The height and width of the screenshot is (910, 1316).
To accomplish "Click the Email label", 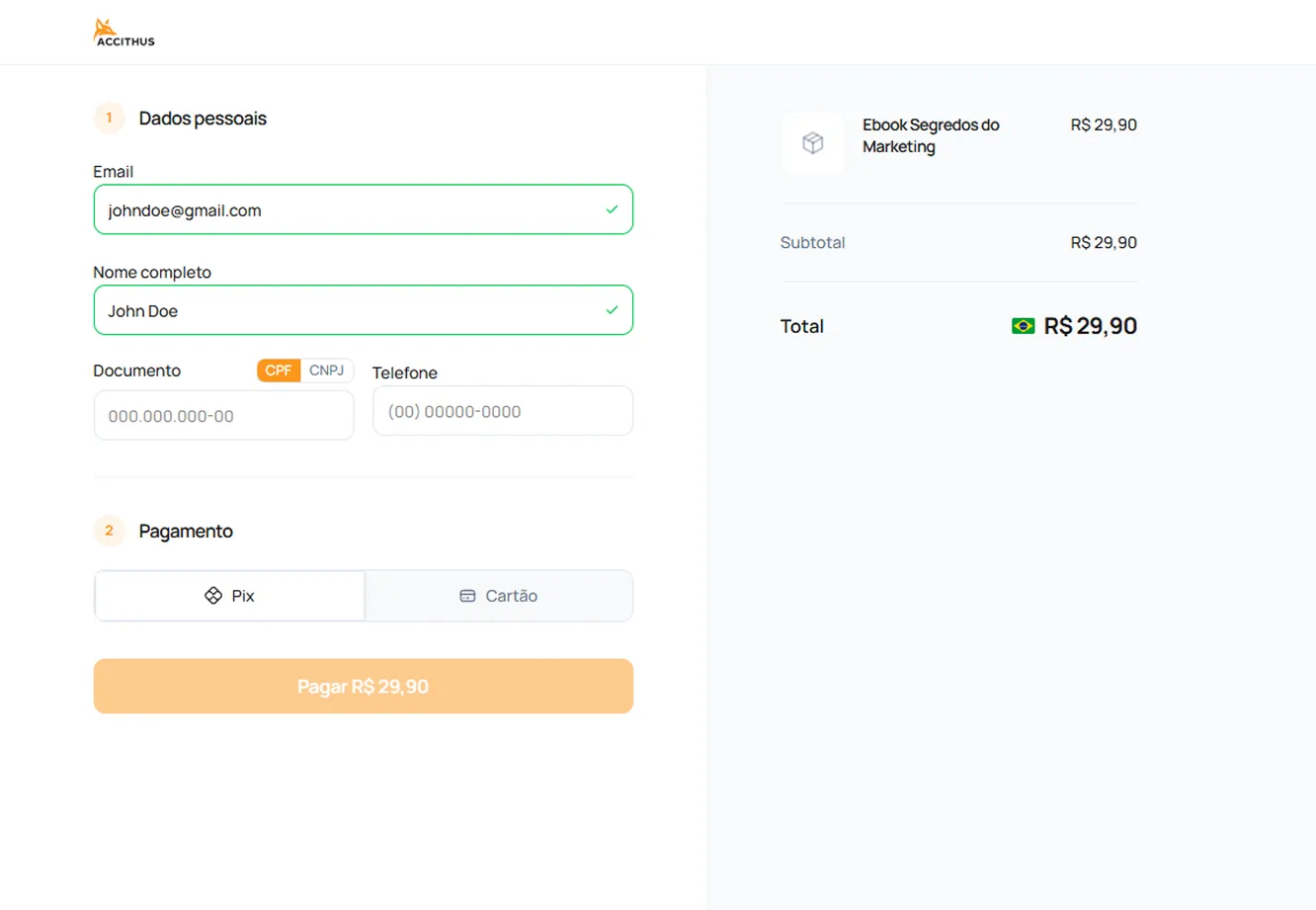I will click(x=113, y=171).
